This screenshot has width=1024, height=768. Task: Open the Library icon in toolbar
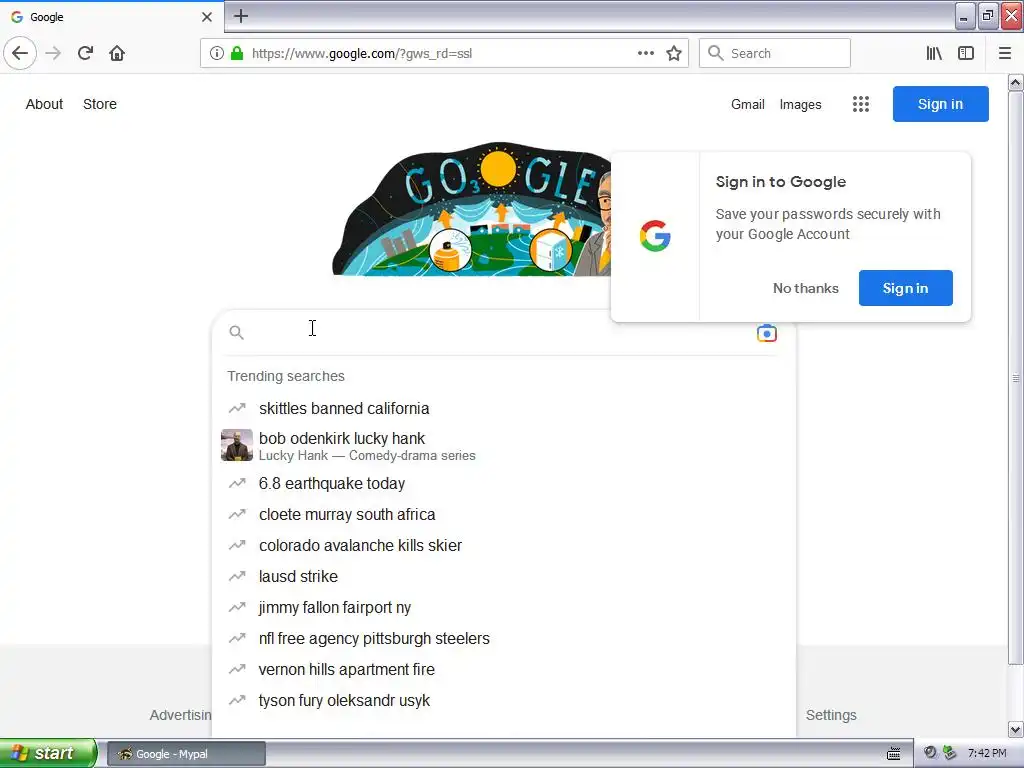coord(934,53)
